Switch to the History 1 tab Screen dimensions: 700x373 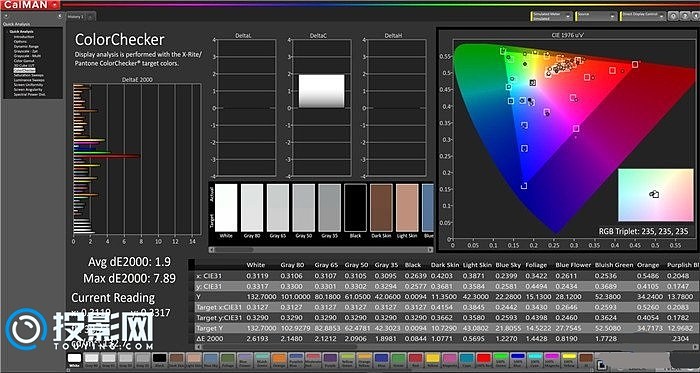(x=76, y=17)
